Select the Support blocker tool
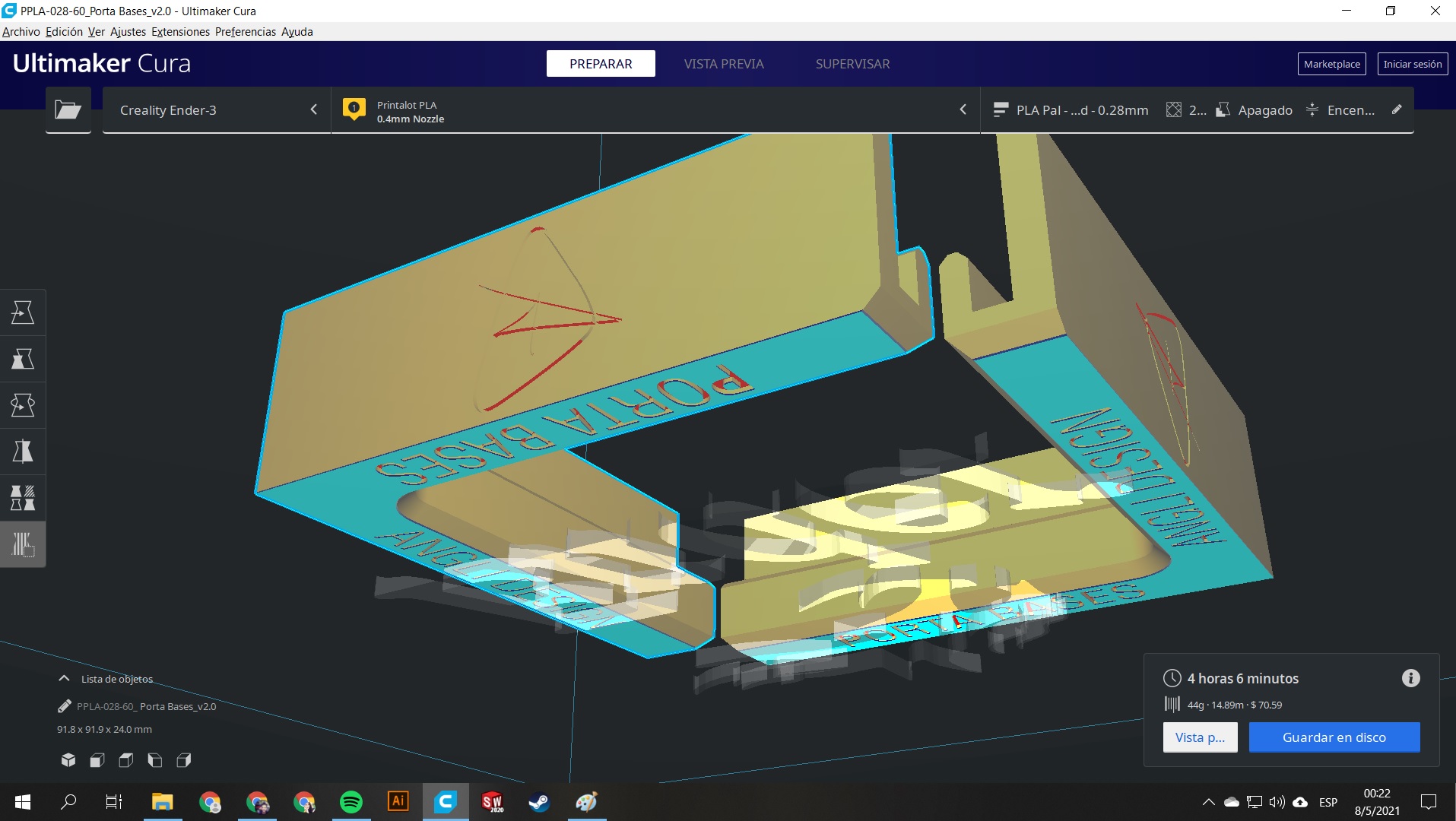 point(23,544)
